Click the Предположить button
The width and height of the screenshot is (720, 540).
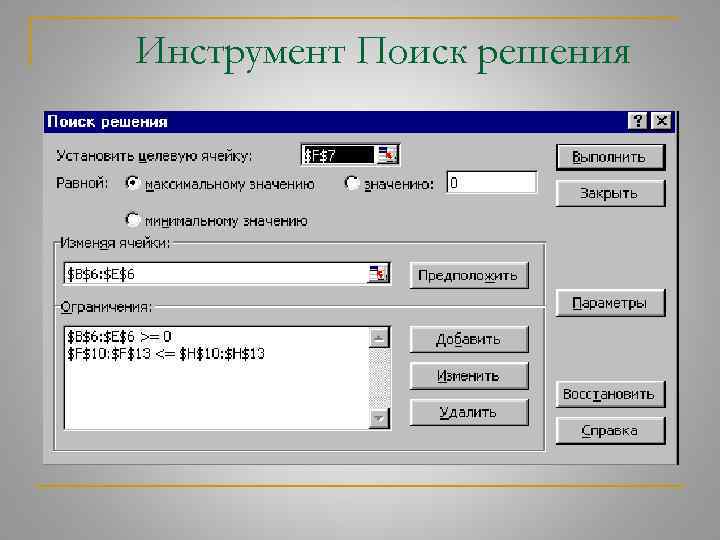click(469, 275)
